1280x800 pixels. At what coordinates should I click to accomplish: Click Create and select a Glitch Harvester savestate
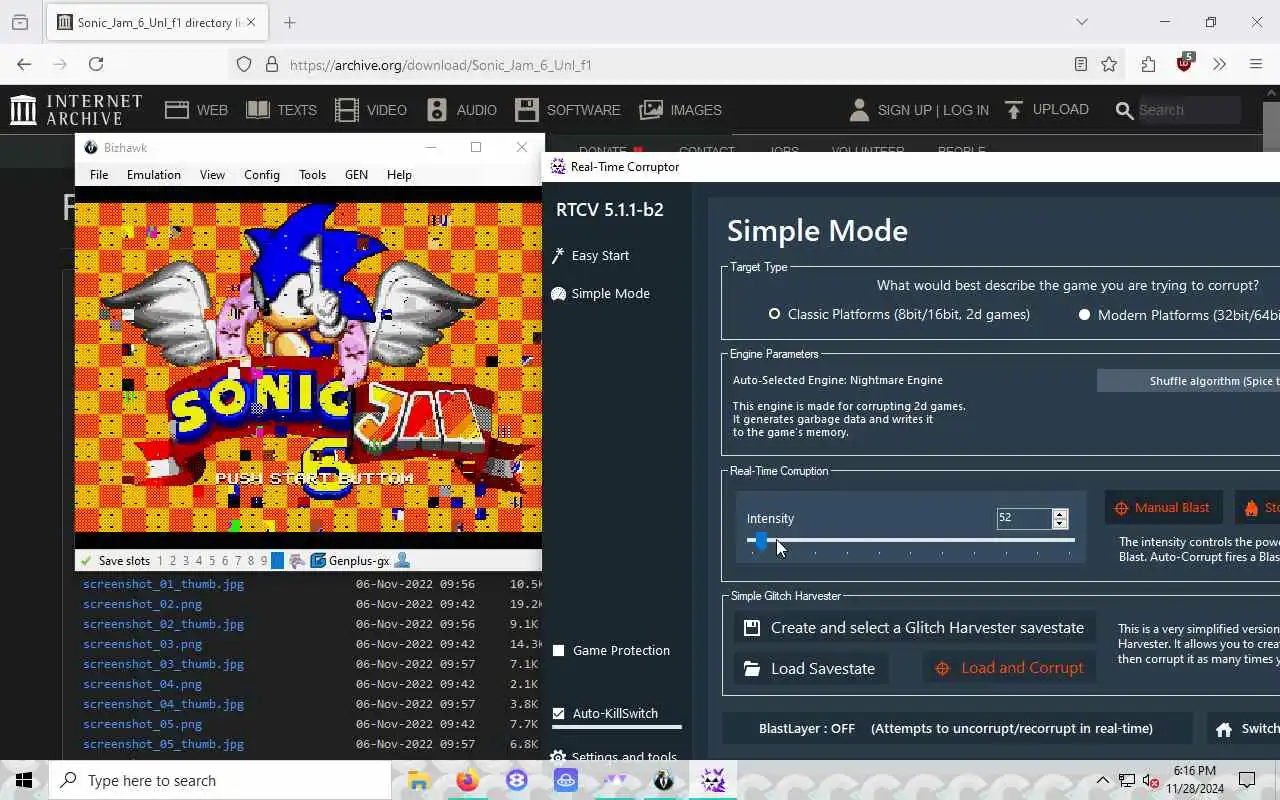pos(914,628)
